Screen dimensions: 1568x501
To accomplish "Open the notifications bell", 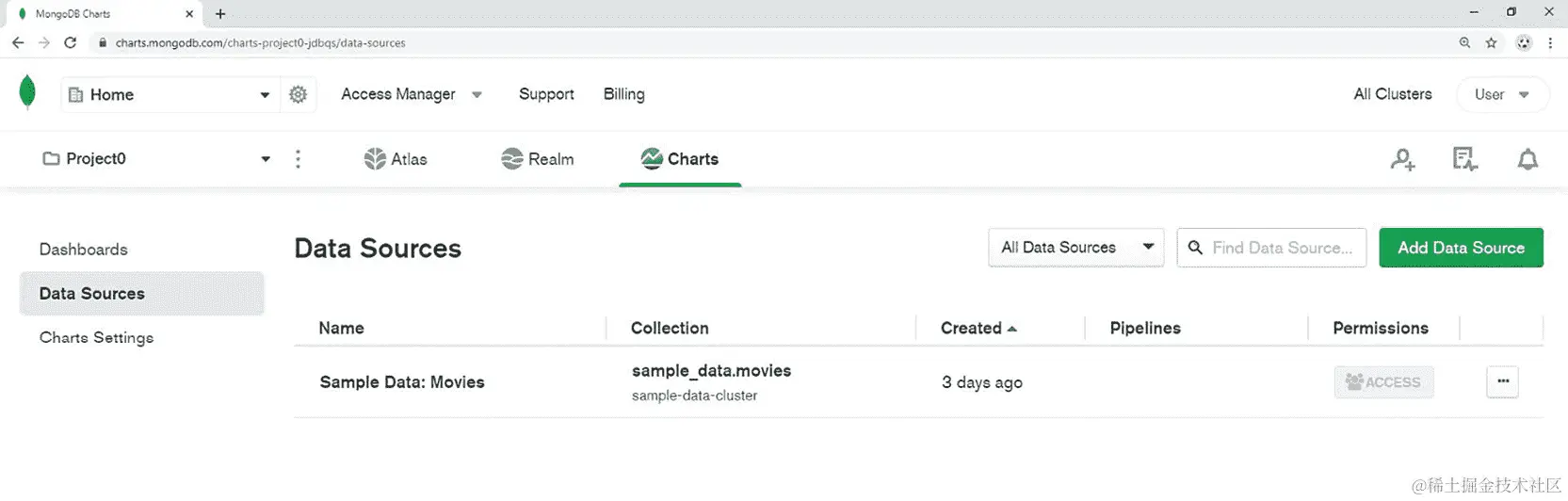I will coord(1528,159).
